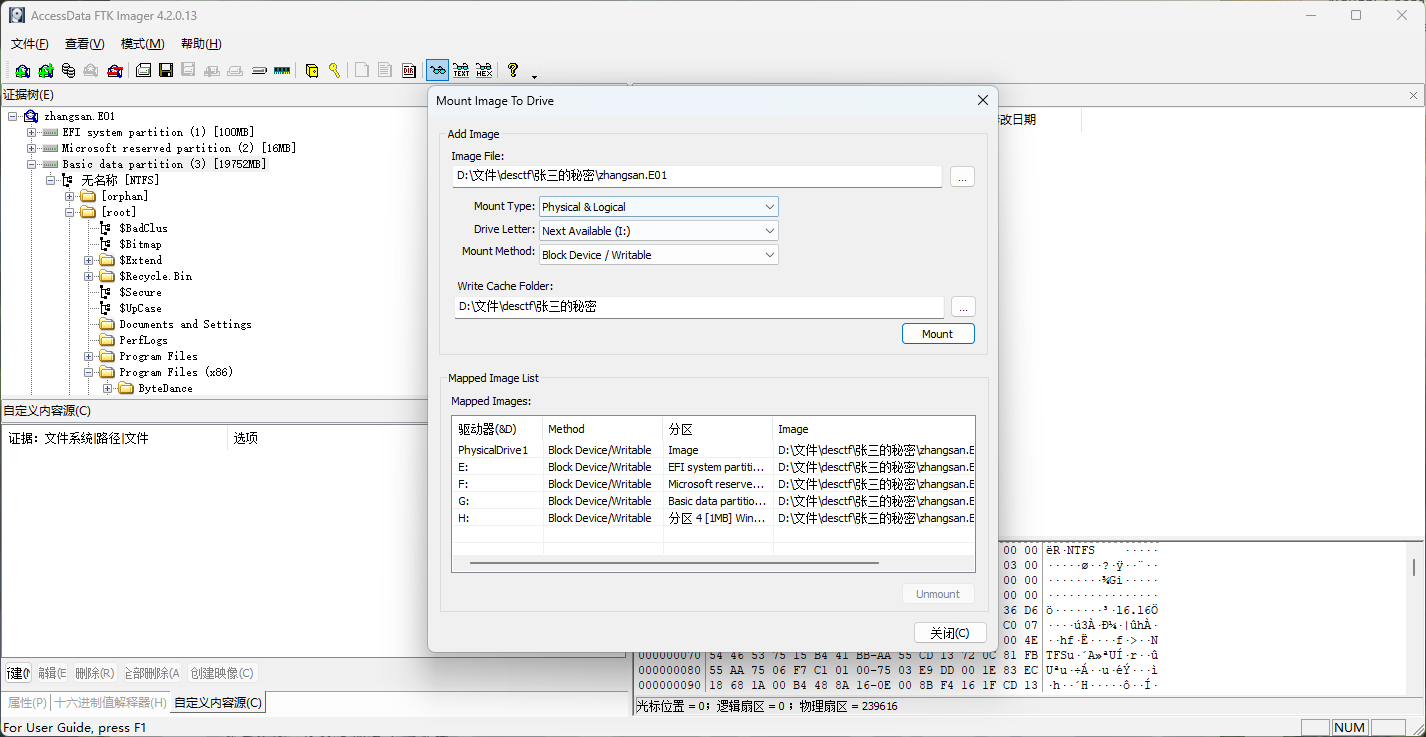
Task: Click the Add Evidence Item toolbar icon
Action: (x=22, y=70)
